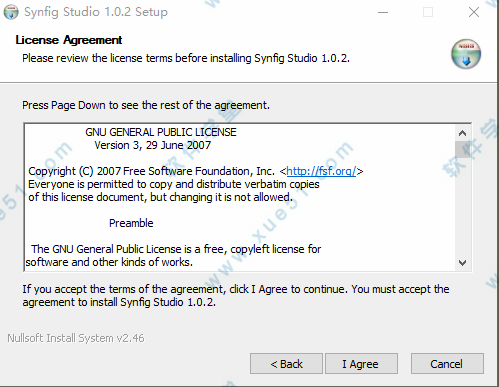The width and height of the screenshot is (499, 387).
Task: Click the GNU GENERAL PUBLIC LICENSE title
Action: pyautogui.click(x=161, y=132)
